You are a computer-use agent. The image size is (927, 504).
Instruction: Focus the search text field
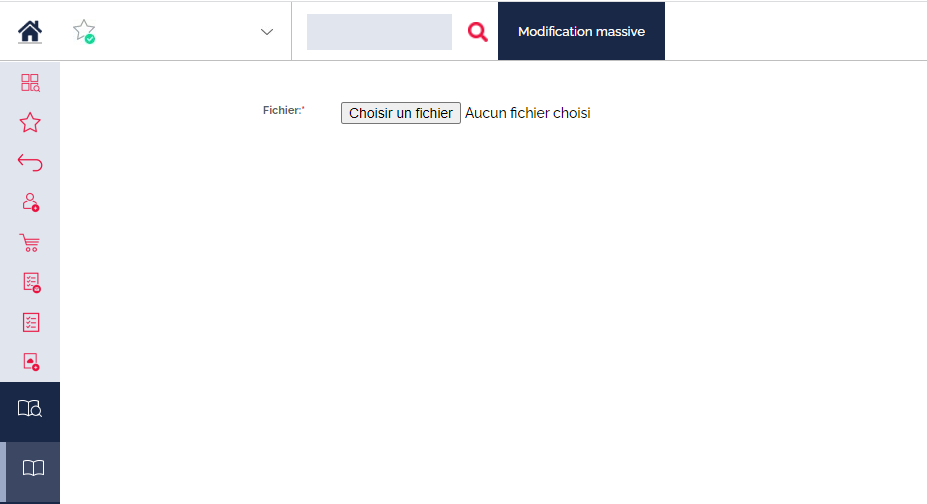tap(379, 32)
